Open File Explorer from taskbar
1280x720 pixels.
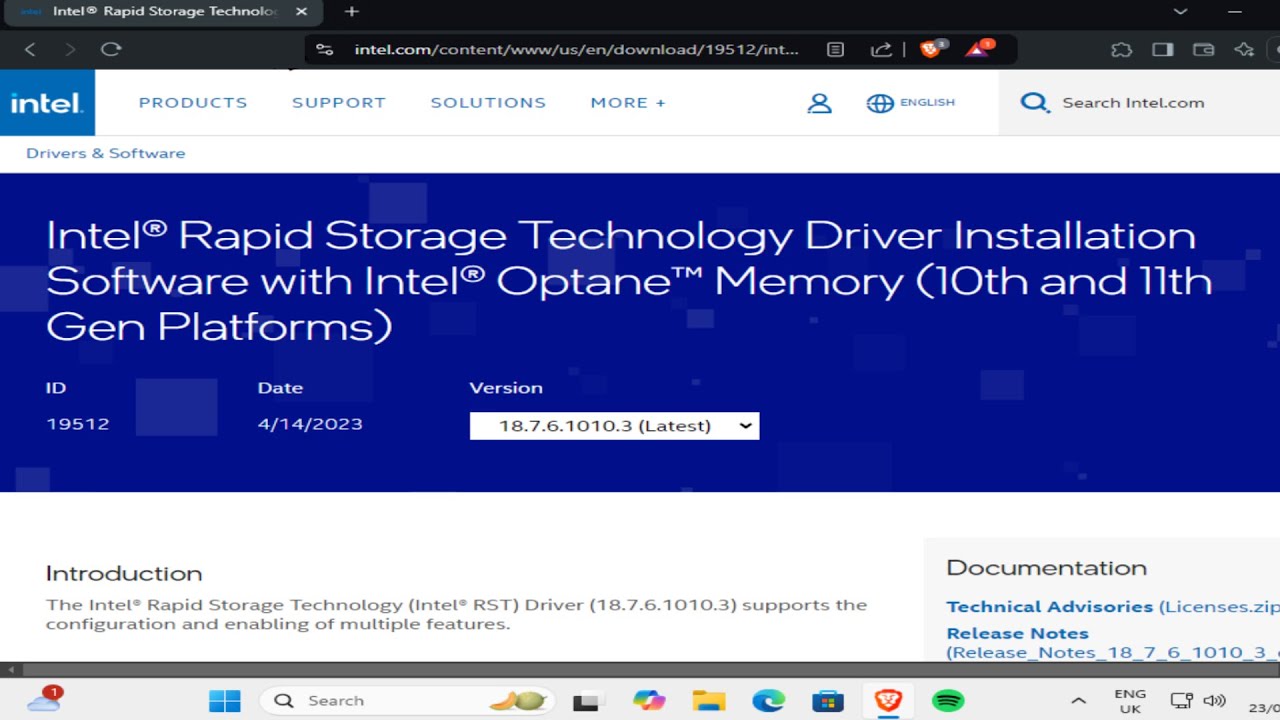tap(709, 700)
